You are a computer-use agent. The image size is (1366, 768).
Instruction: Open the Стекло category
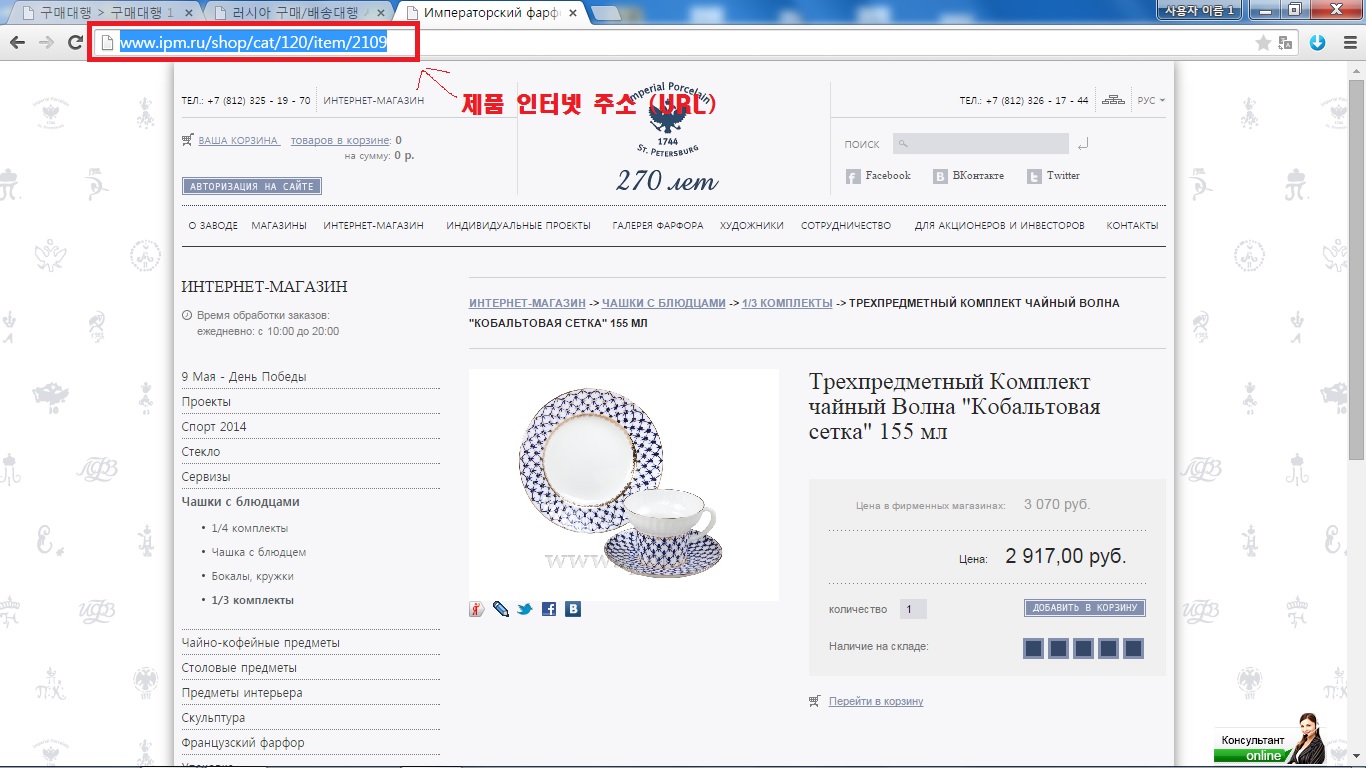coord(201,452)
